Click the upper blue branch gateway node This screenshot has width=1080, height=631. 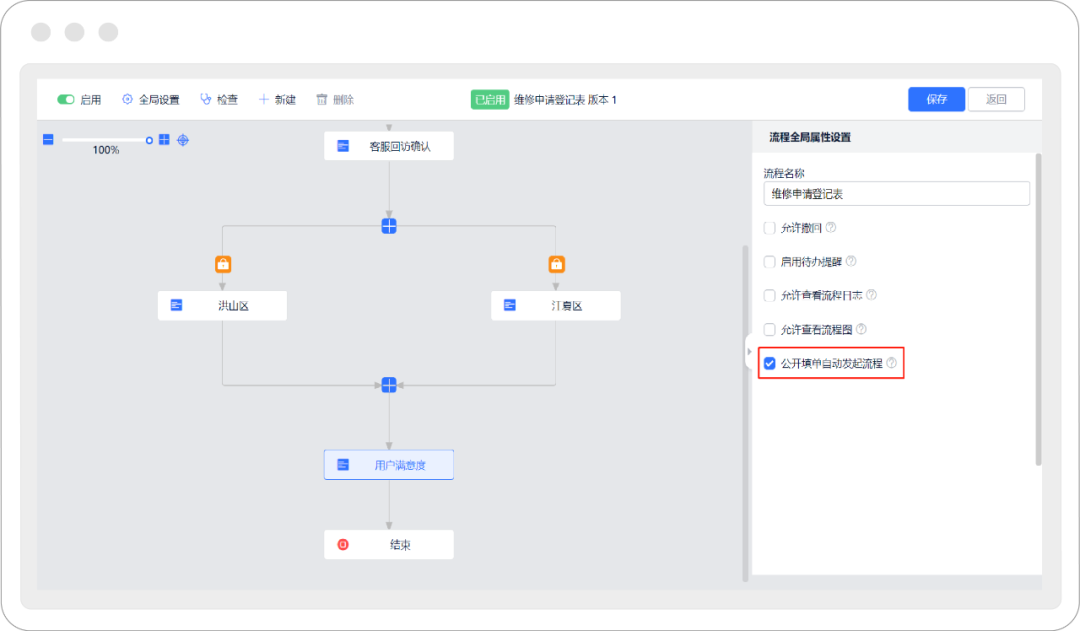click(389, 226)
